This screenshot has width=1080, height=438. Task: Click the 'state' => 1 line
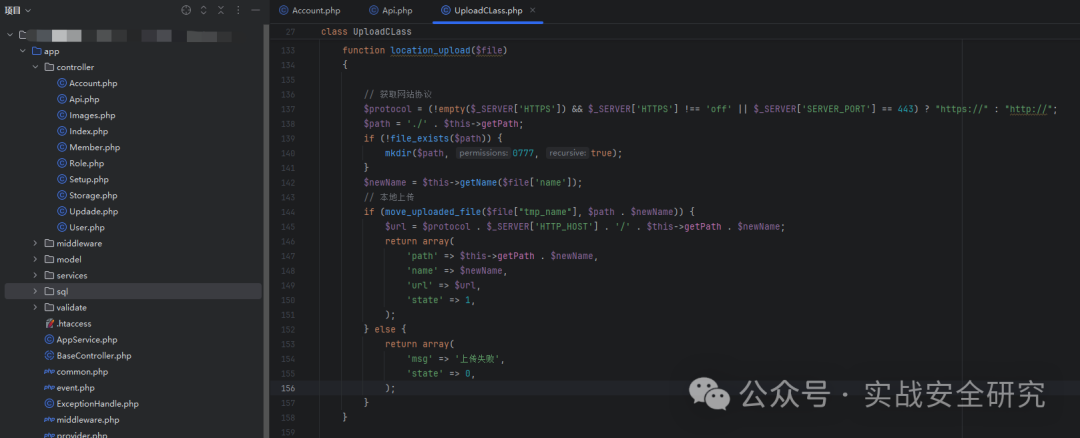click(441, 300)
